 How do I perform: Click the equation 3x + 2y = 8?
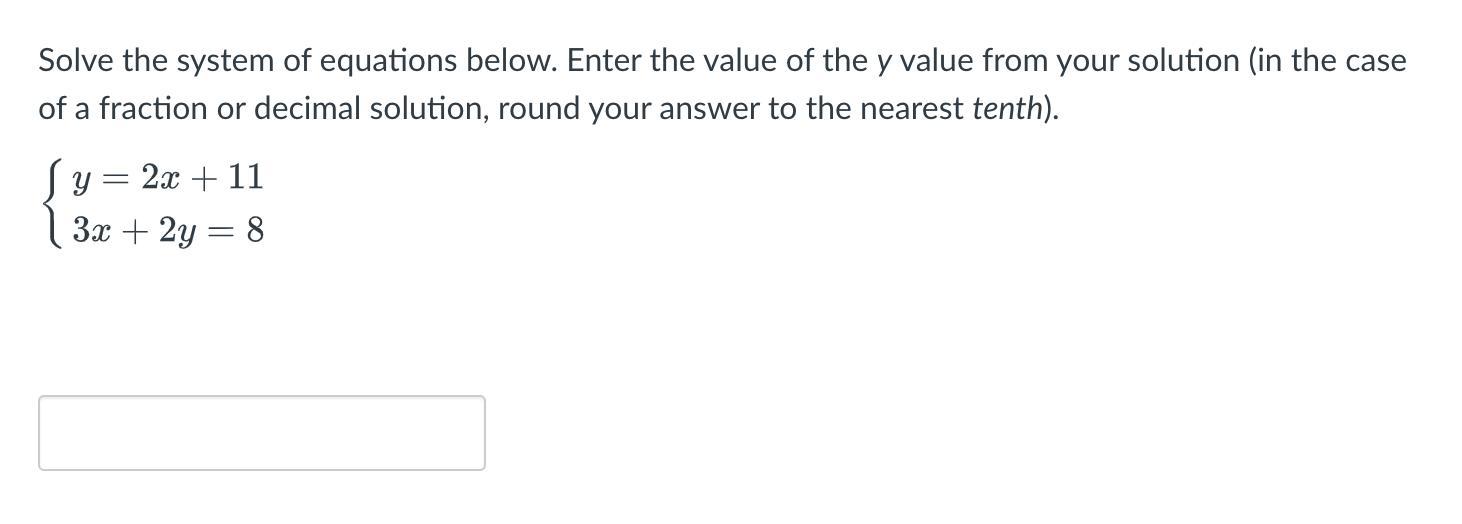click(168, 232)
